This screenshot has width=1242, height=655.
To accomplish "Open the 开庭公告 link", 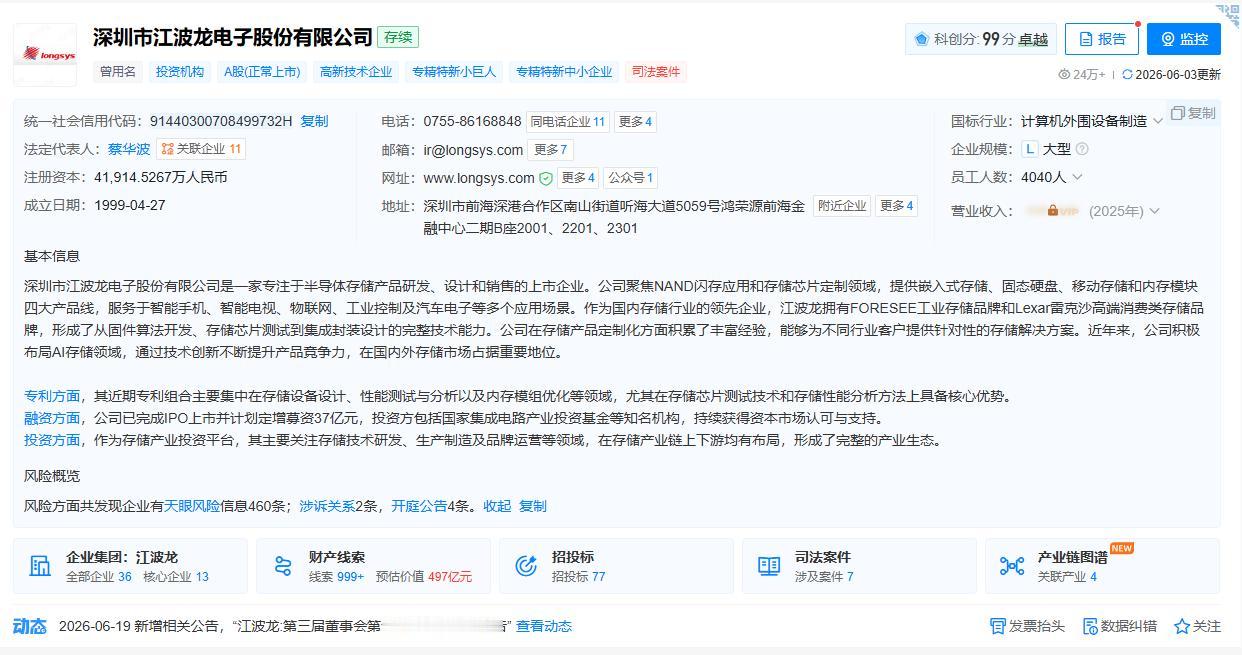I will click(419, 506).
